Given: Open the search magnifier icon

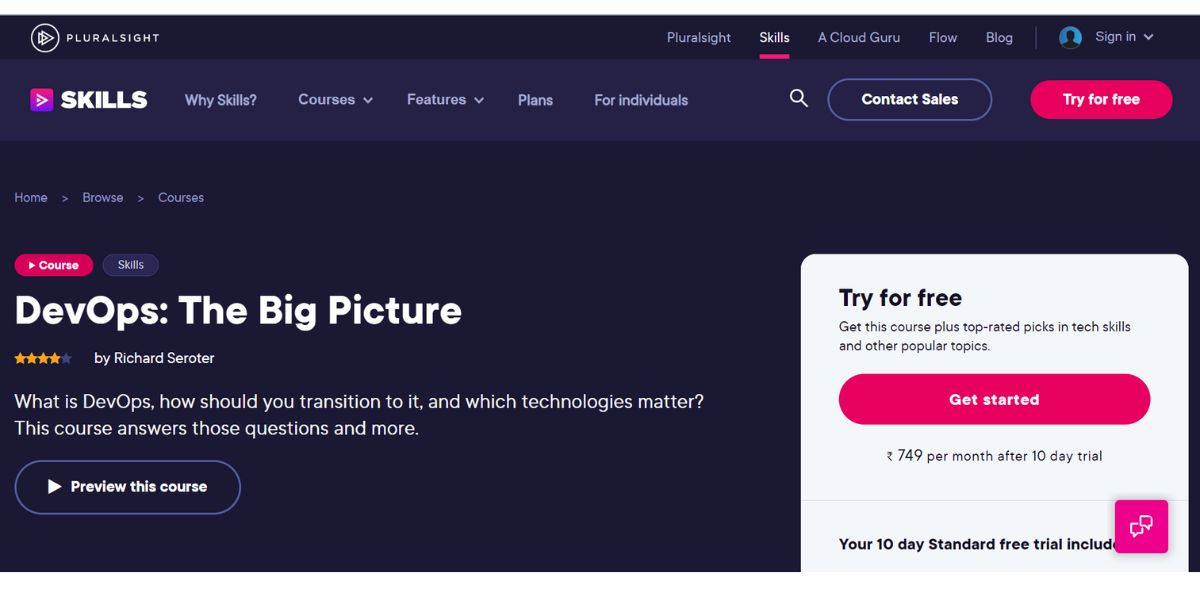Looking at the screenshot, I should 798,98.
